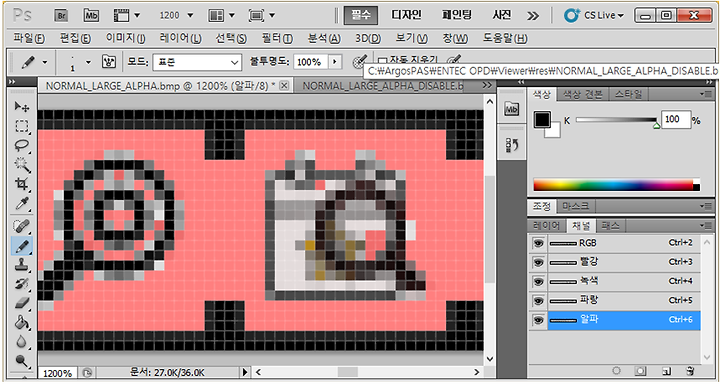Toggle visibility of the 빨강 channel
720x386 pixels.
click(538, 262)
